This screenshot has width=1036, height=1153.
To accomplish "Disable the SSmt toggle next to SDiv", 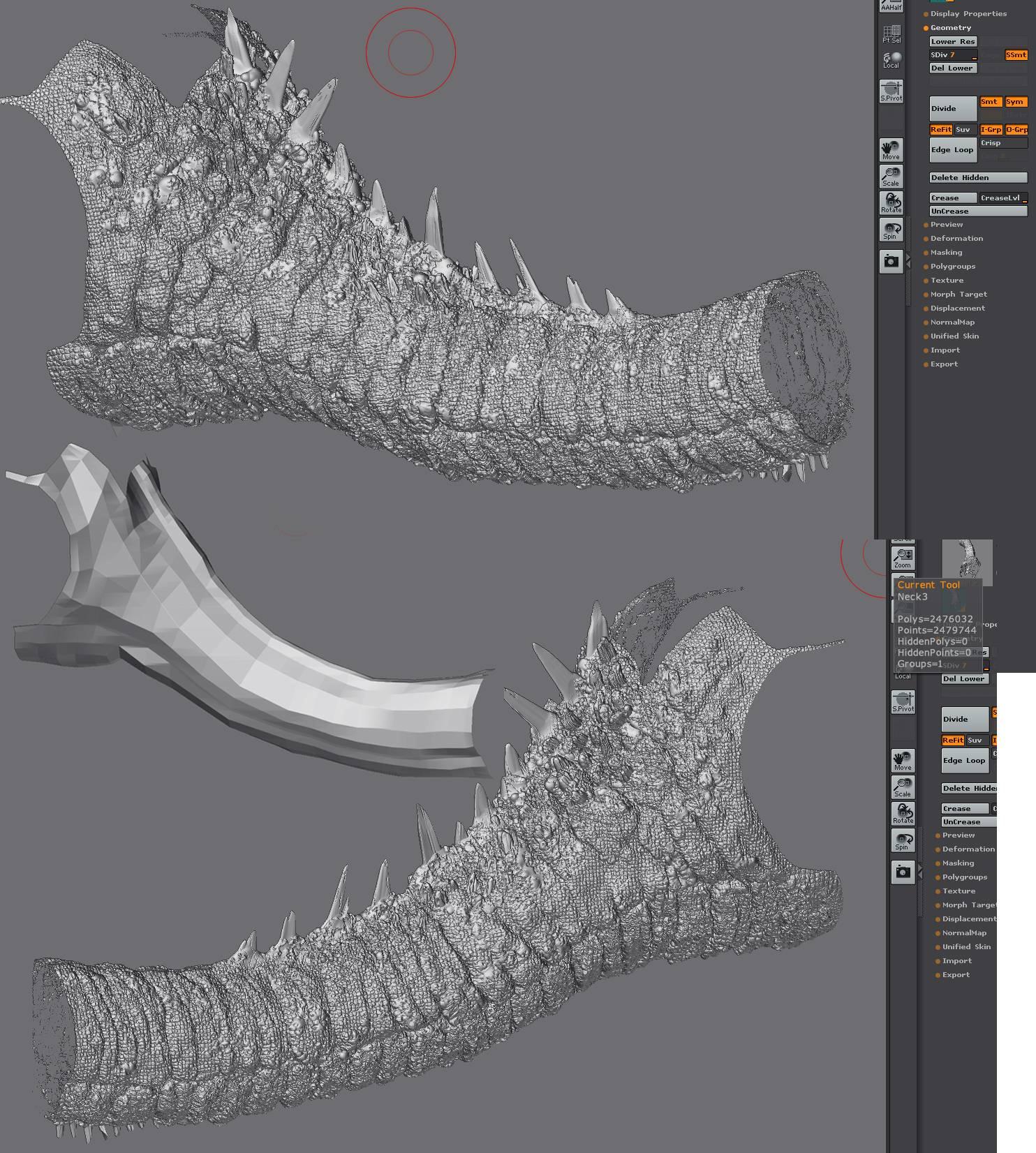I will 1016,55.
